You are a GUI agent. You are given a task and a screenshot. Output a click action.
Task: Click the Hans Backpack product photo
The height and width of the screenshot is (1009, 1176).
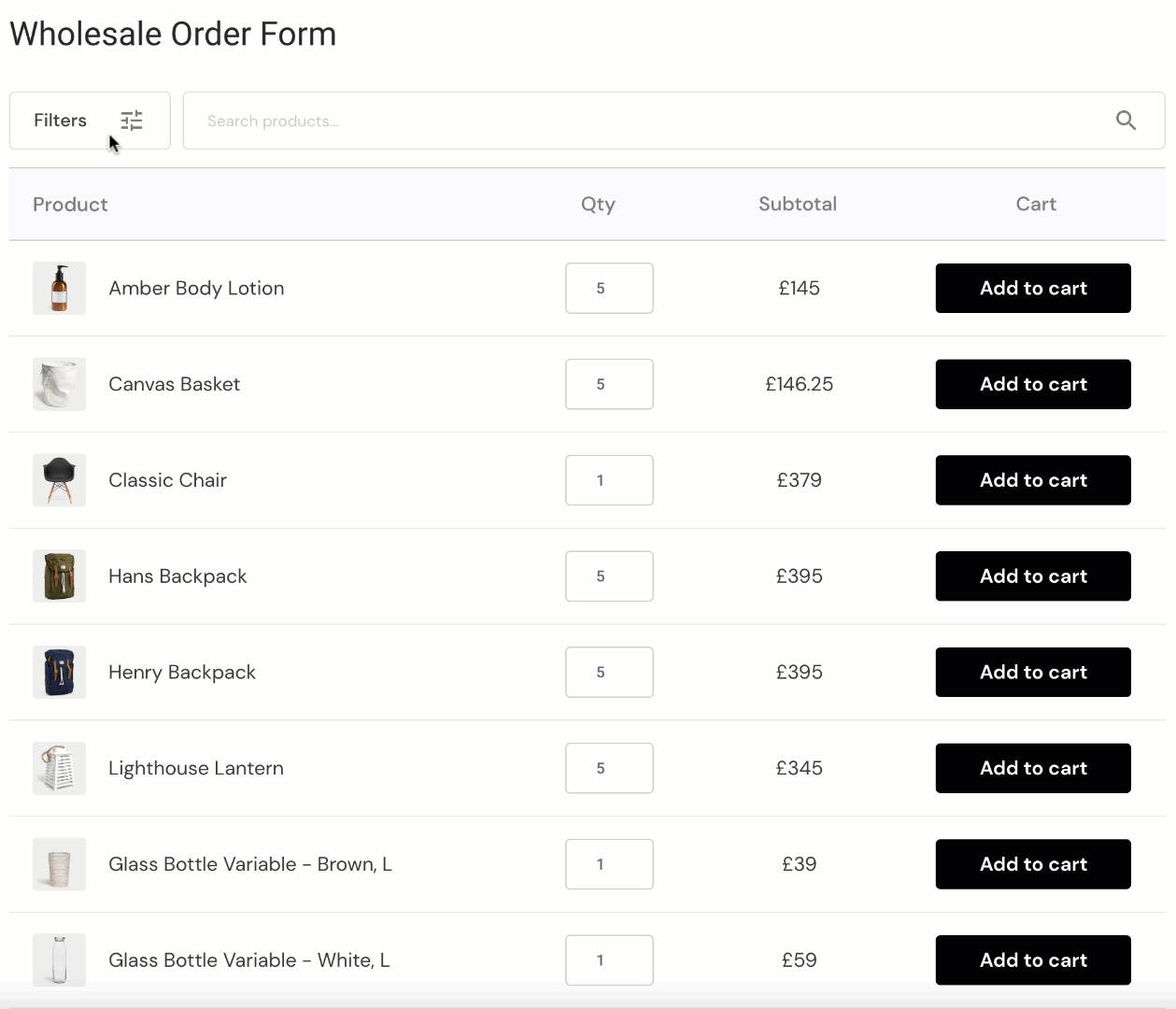[x=59, y=576]
